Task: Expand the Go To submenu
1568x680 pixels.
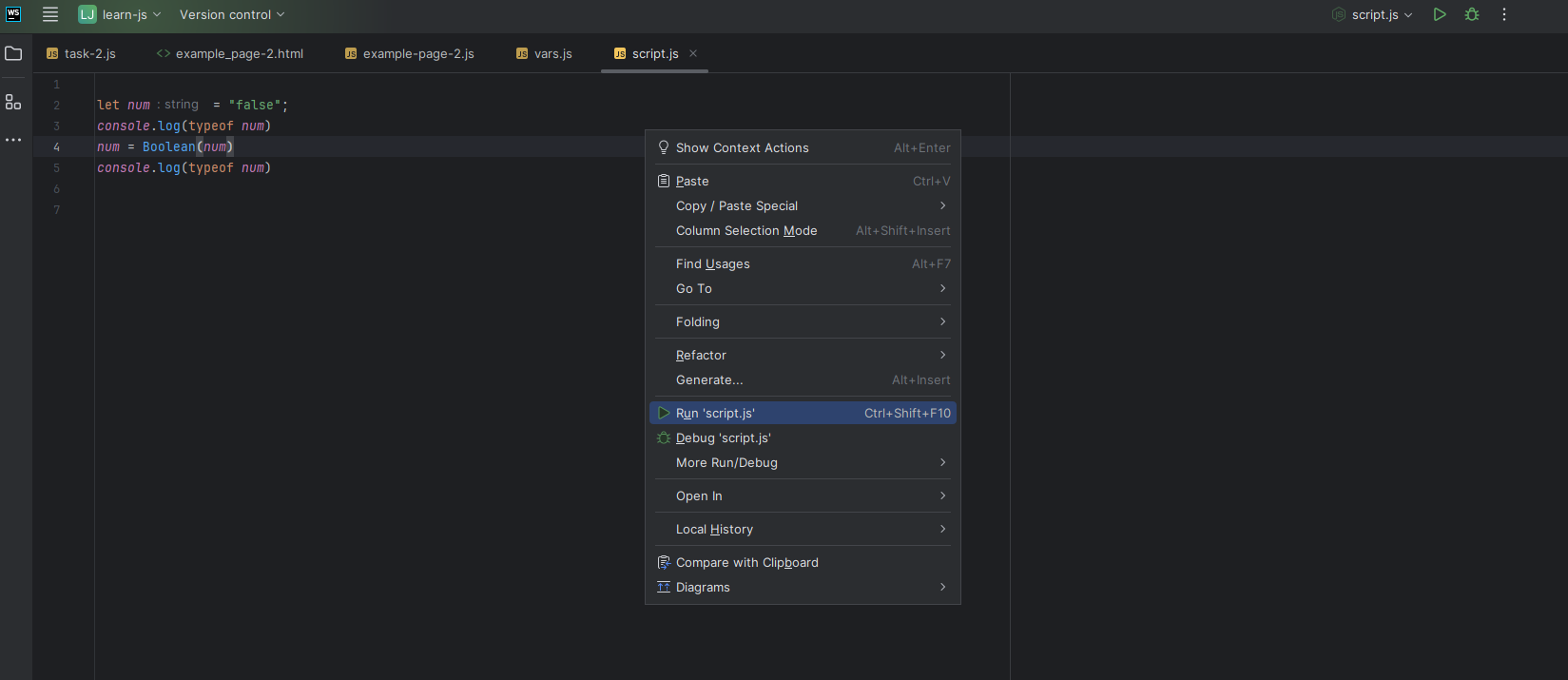Action: [x=803, y=288]
